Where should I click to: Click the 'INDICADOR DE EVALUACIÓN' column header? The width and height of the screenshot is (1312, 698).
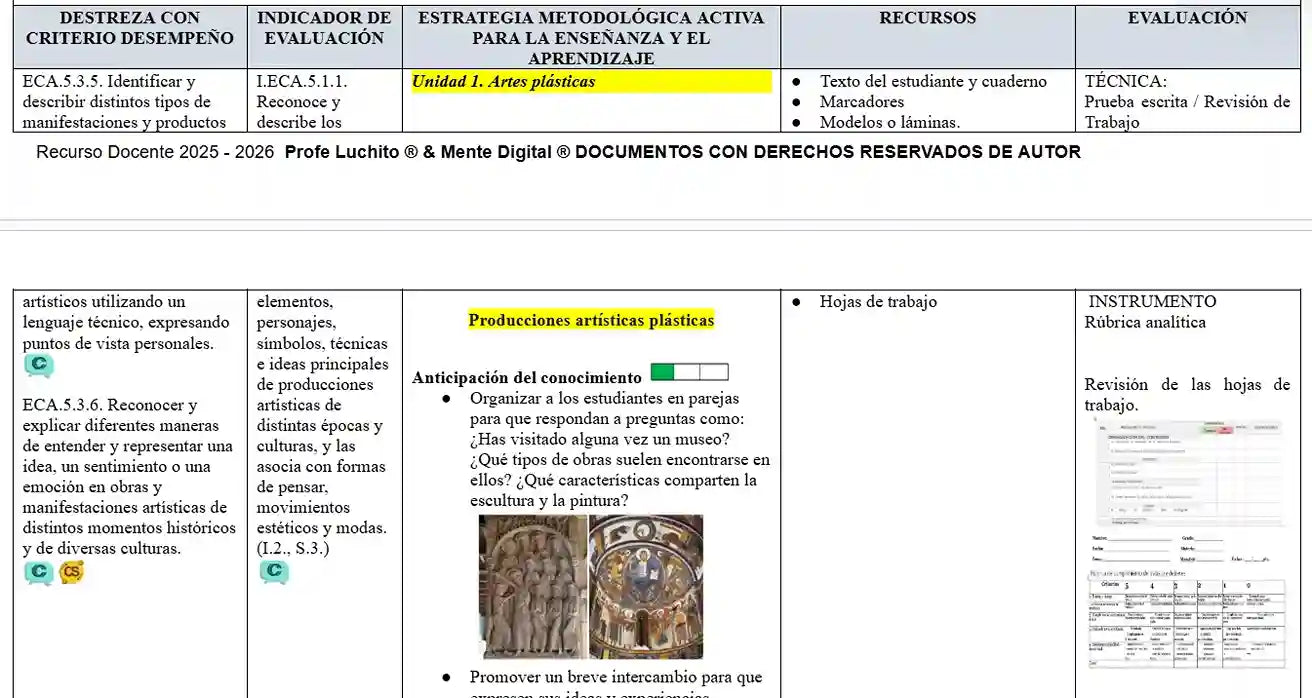coord(324,28)
